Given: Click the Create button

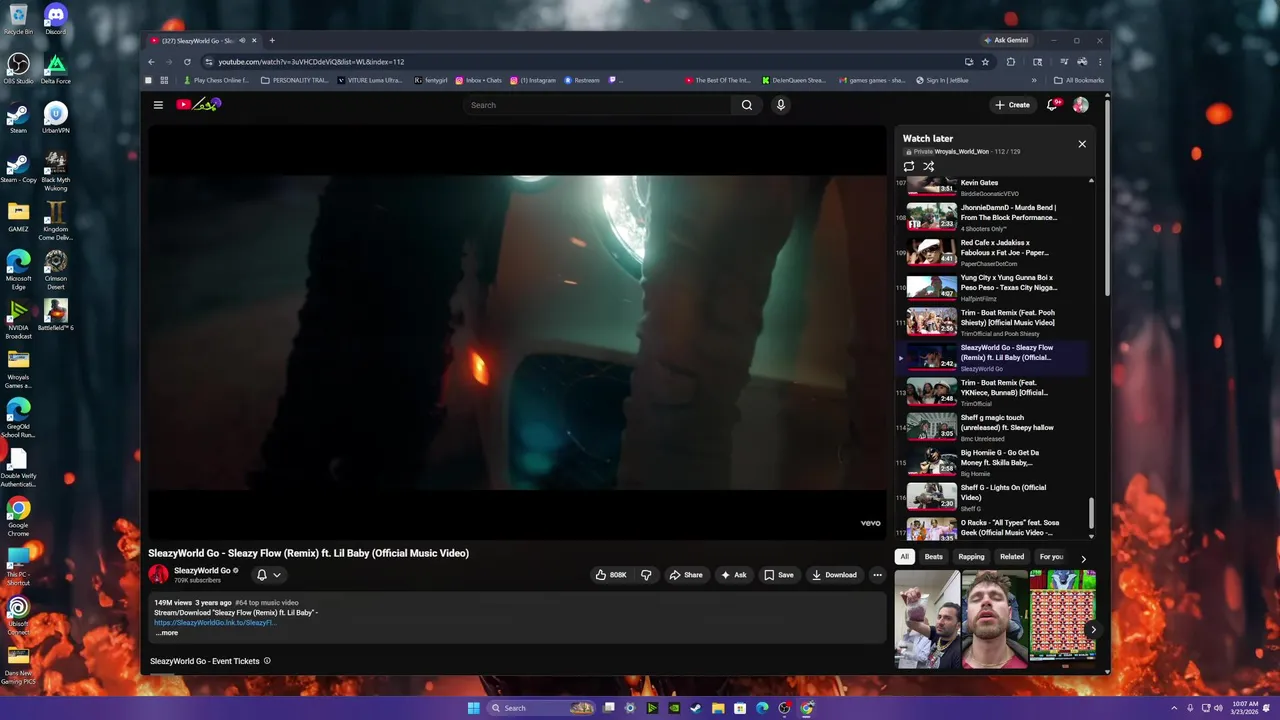Looking at the screenshot, I should click(1012, 105).
